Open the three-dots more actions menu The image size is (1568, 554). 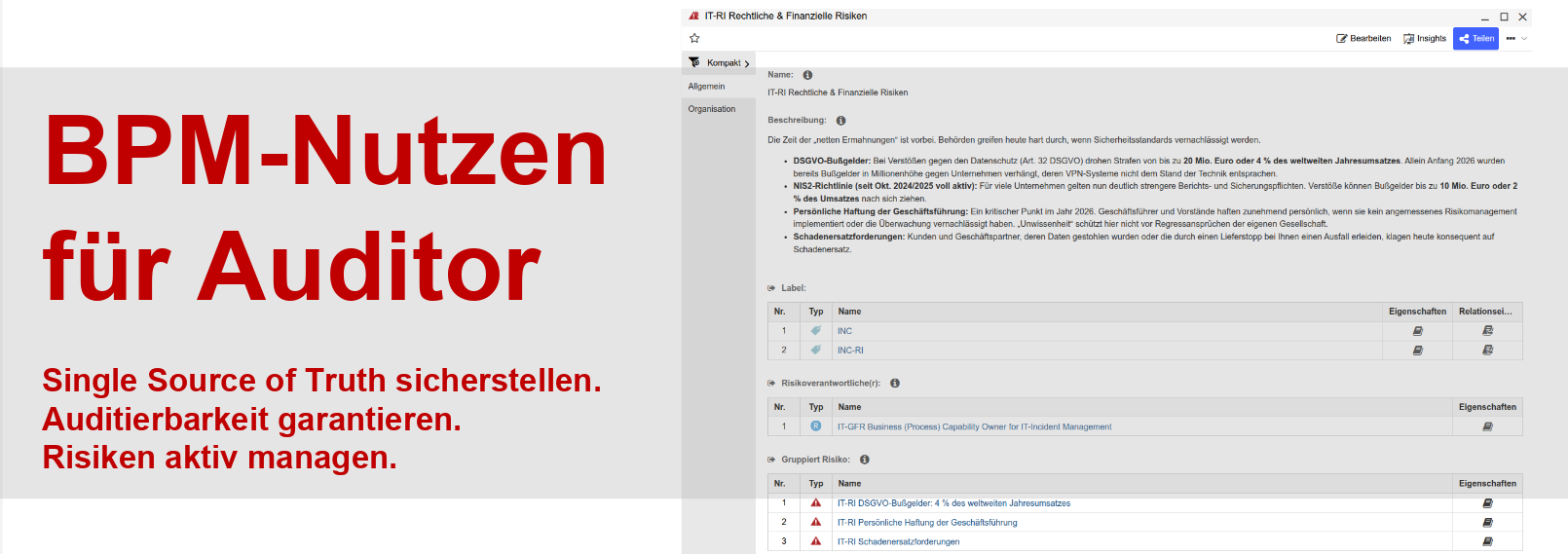(1511, 39)
